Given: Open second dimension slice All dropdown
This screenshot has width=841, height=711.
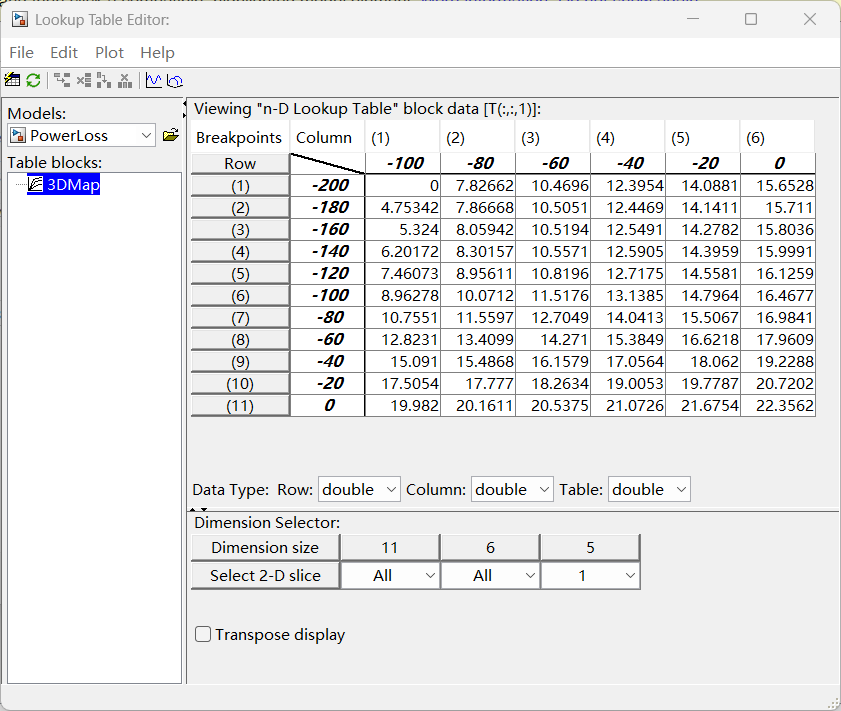Looking at the screenshot, I should [x=490, y=575].
